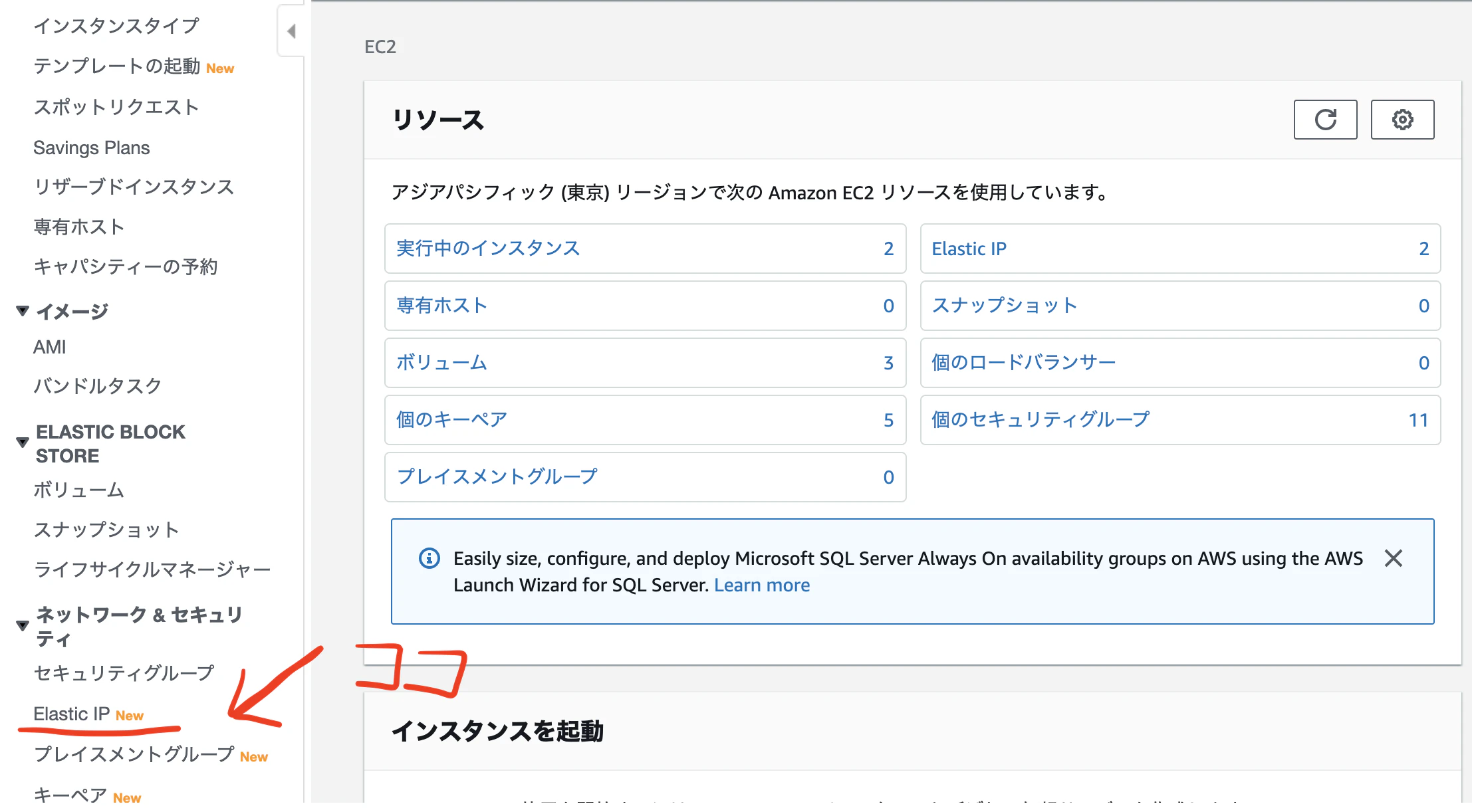Click the info icon in the banner
1472x812 pixels.
429,558
